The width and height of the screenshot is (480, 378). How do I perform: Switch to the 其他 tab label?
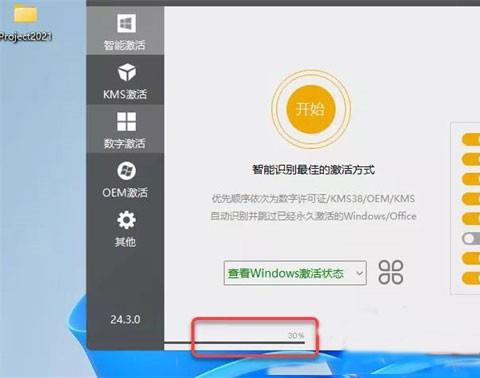[125, 242]
